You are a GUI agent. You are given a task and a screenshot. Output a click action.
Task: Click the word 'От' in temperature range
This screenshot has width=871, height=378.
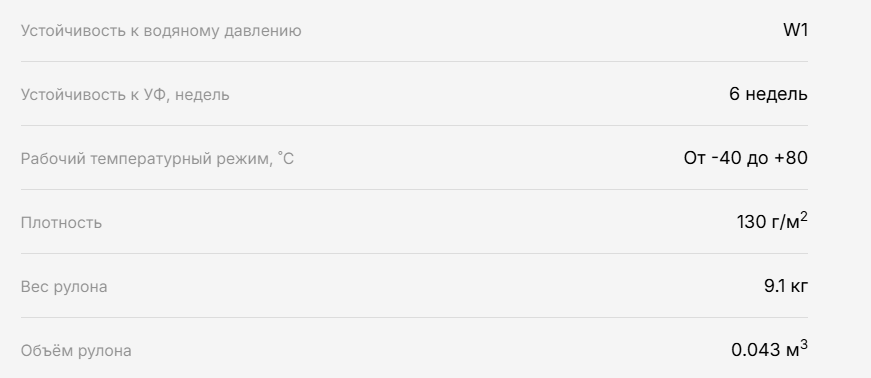(x=694, y=158)
